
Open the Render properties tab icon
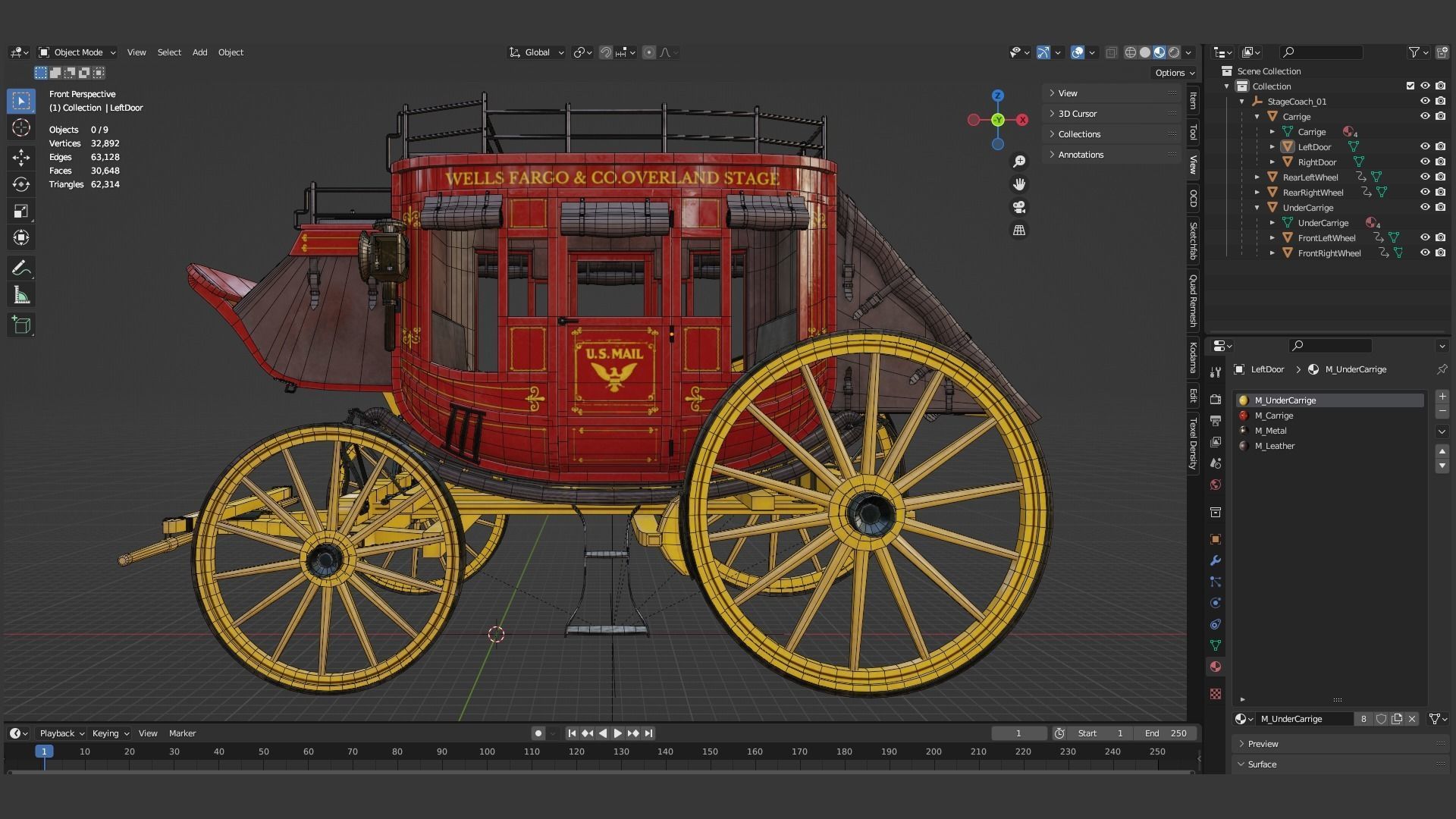pyautogui.click(x=1216, y=399)
